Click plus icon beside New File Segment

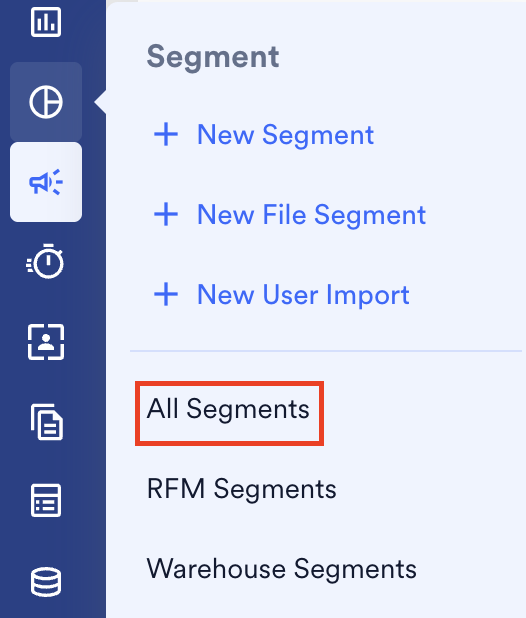(x=166, y=214)
